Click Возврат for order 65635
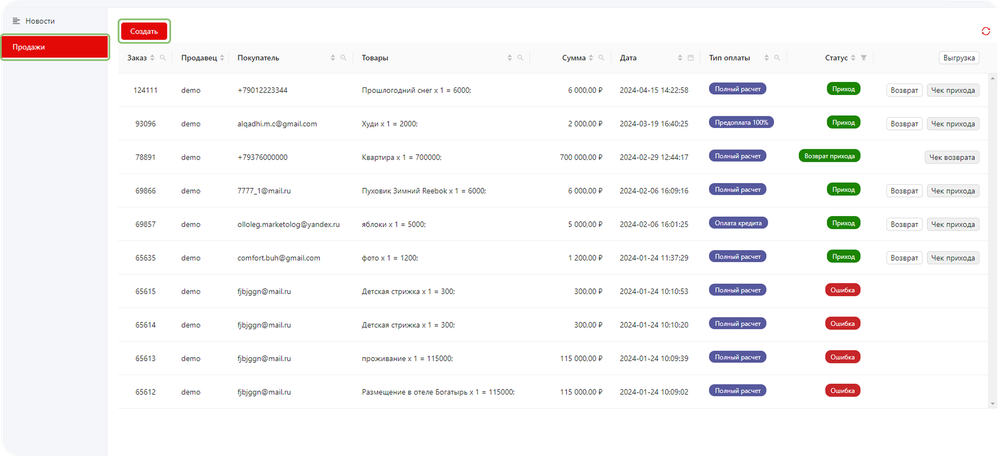1000x456 pixels. (904, 258)
